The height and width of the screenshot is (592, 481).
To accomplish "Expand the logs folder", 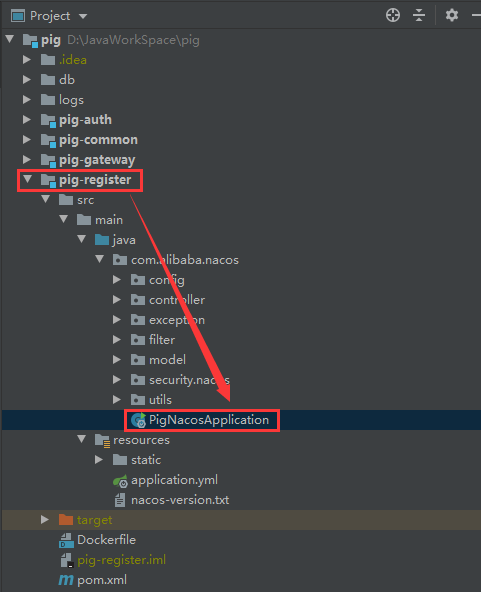I will coord(27,99).
